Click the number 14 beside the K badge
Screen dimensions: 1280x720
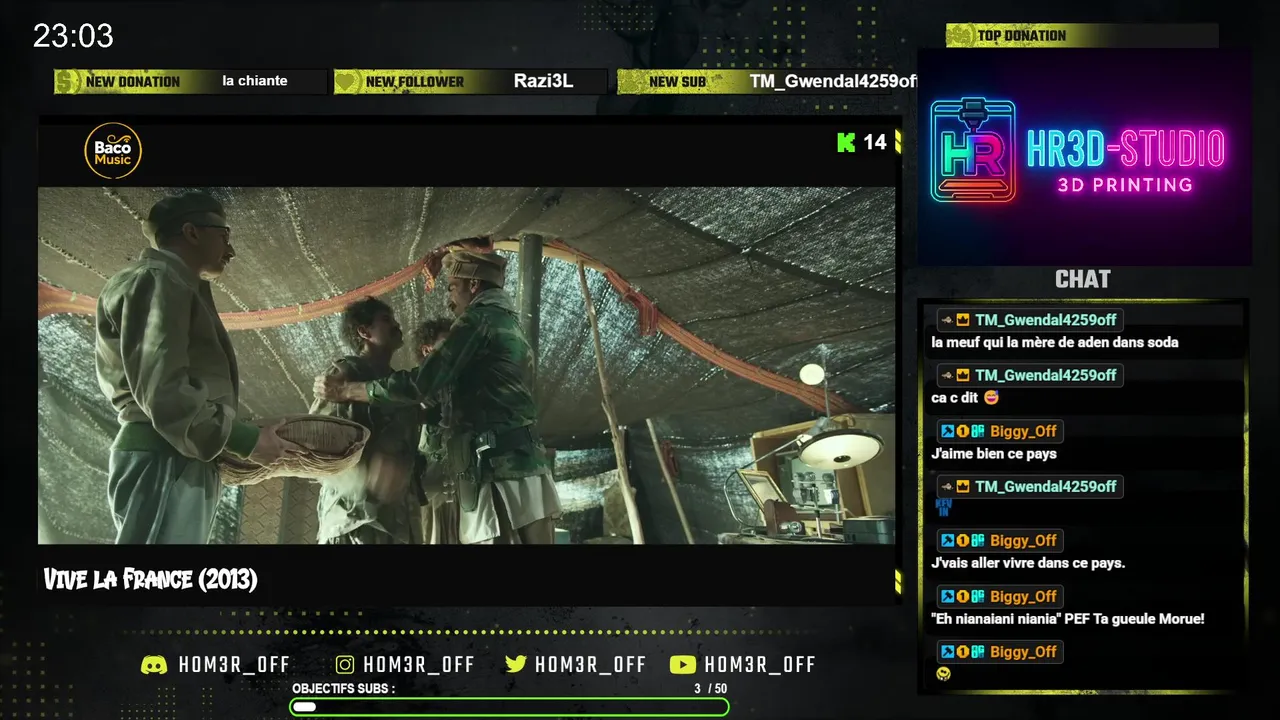875,142
